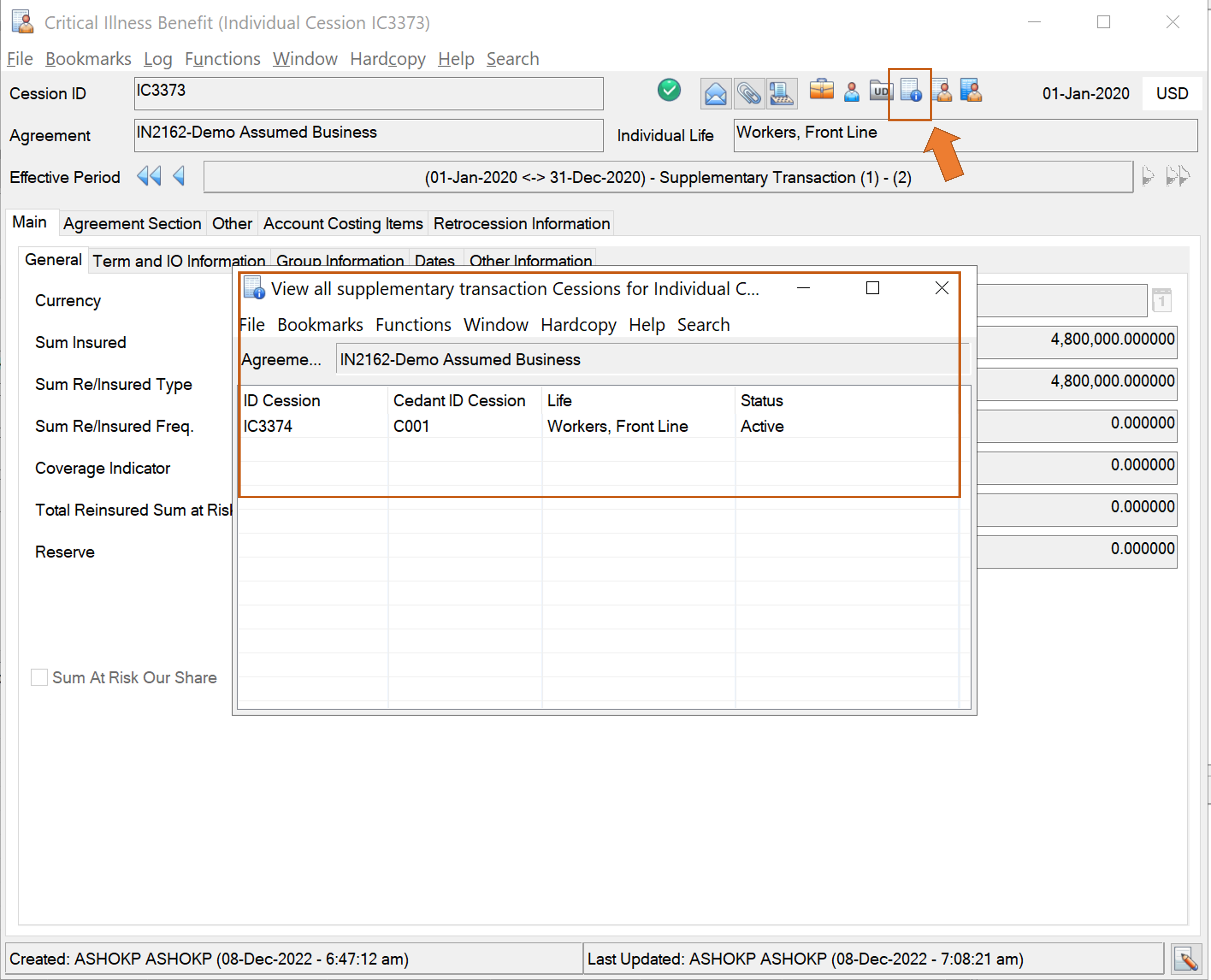Click the Cession ID input field
Image resolution: width=1211 pixels, height=980 pixels.
368,93
